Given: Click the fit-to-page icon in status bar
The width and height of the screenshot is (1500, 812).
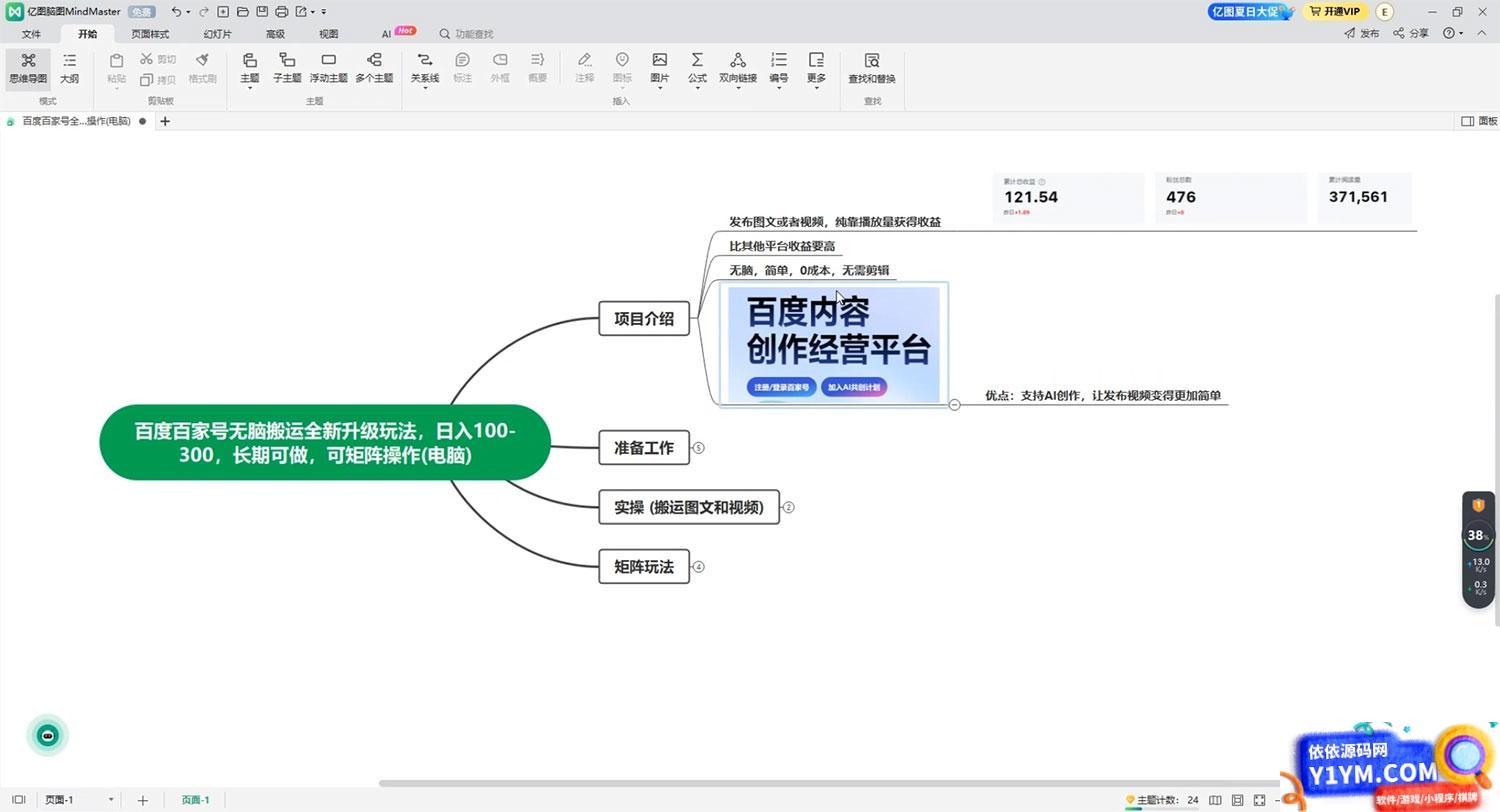Looking at the screenshot, I should click(1238, 800).
